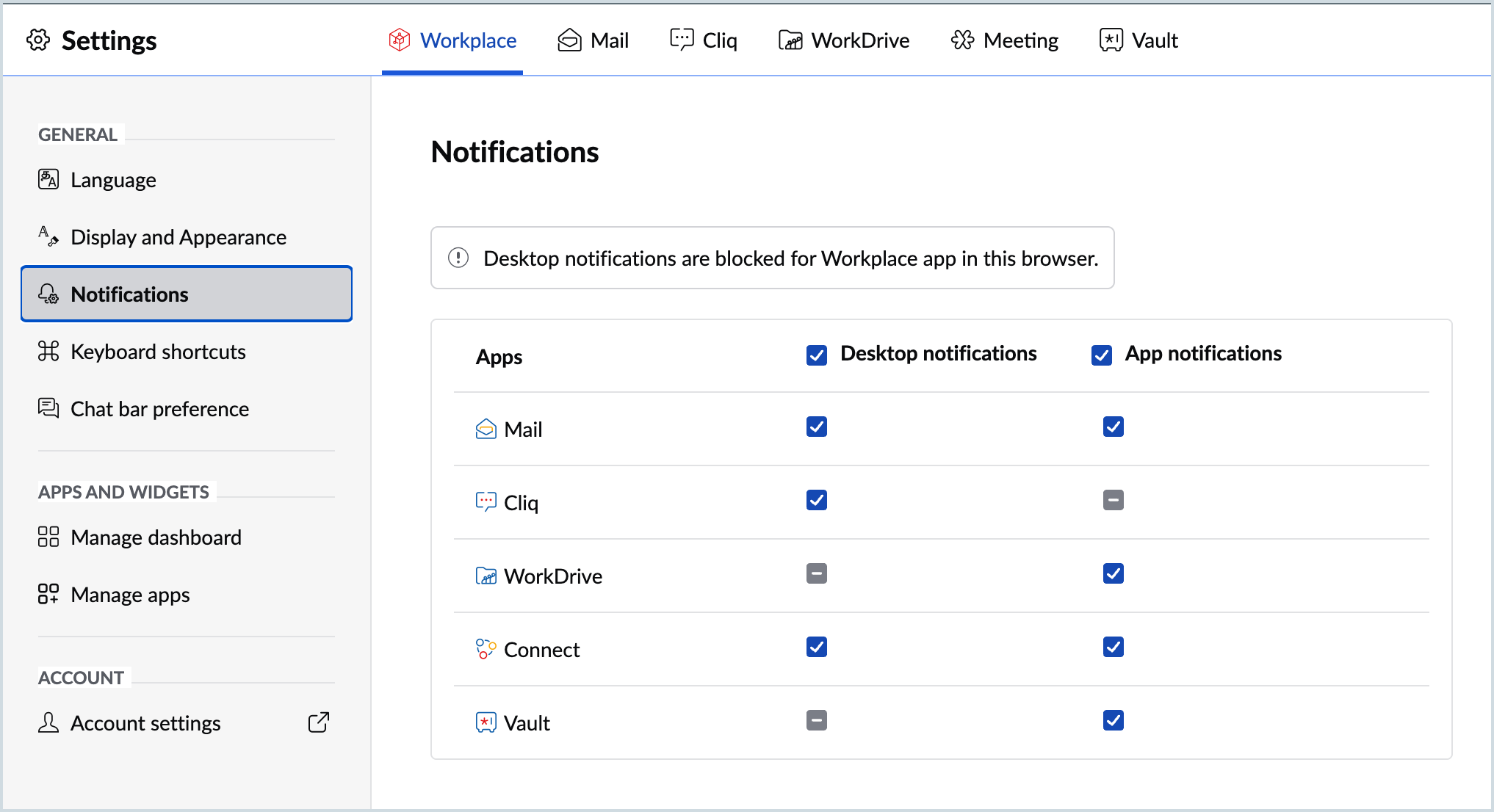Click the red Workplace cube icon
The width and height of the screenshot is (1494, 812).
tap(399, 40)
